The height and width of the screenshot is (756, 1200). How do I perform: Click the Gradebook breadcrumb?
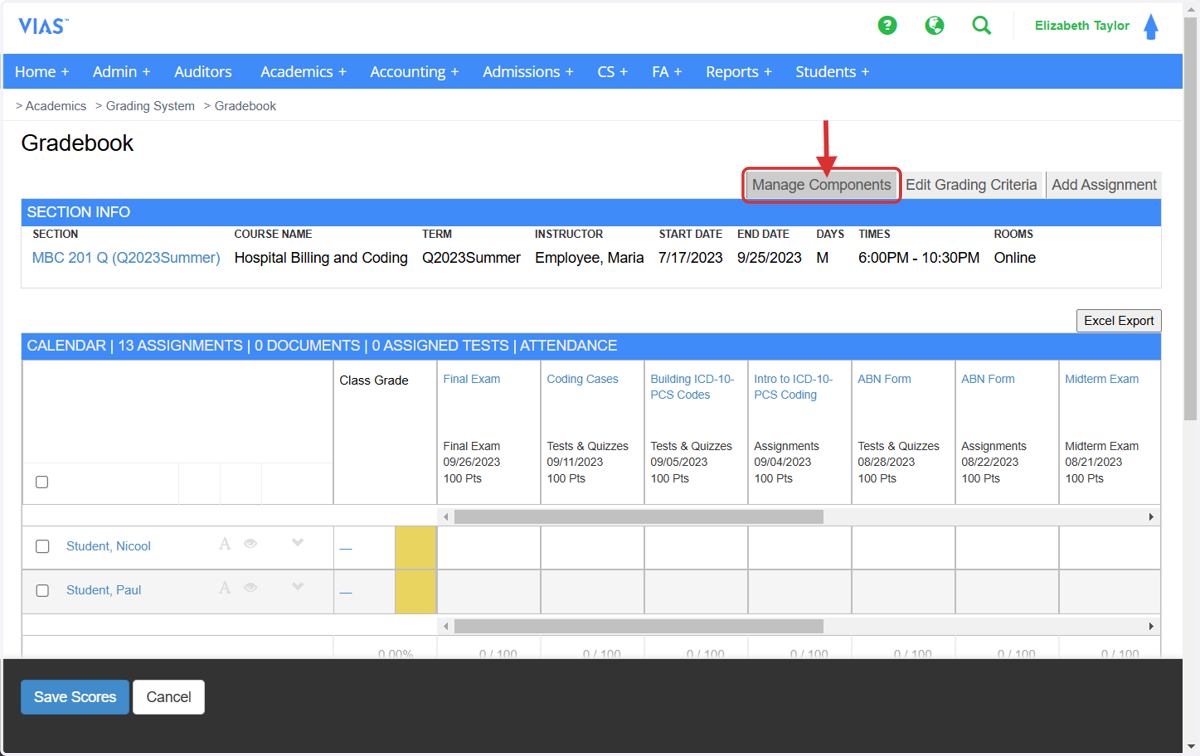tap(245, 106)
